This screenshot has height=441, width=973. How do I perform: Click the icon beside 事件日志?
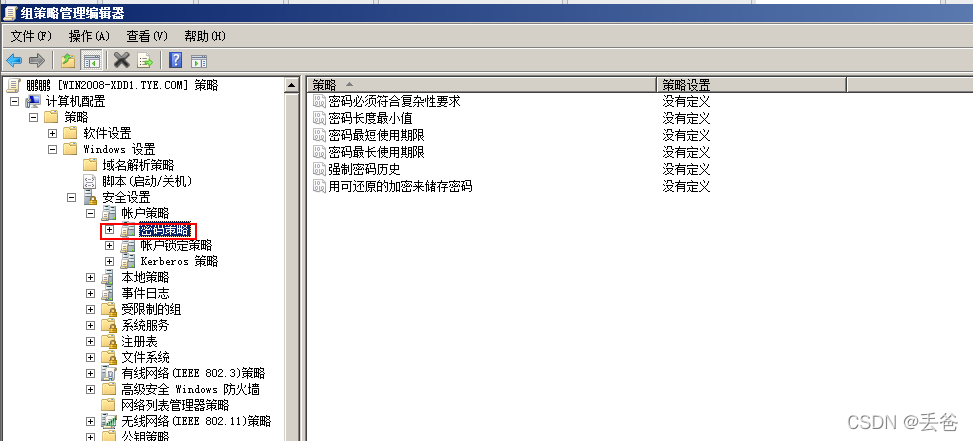click(x=109, y=293)
